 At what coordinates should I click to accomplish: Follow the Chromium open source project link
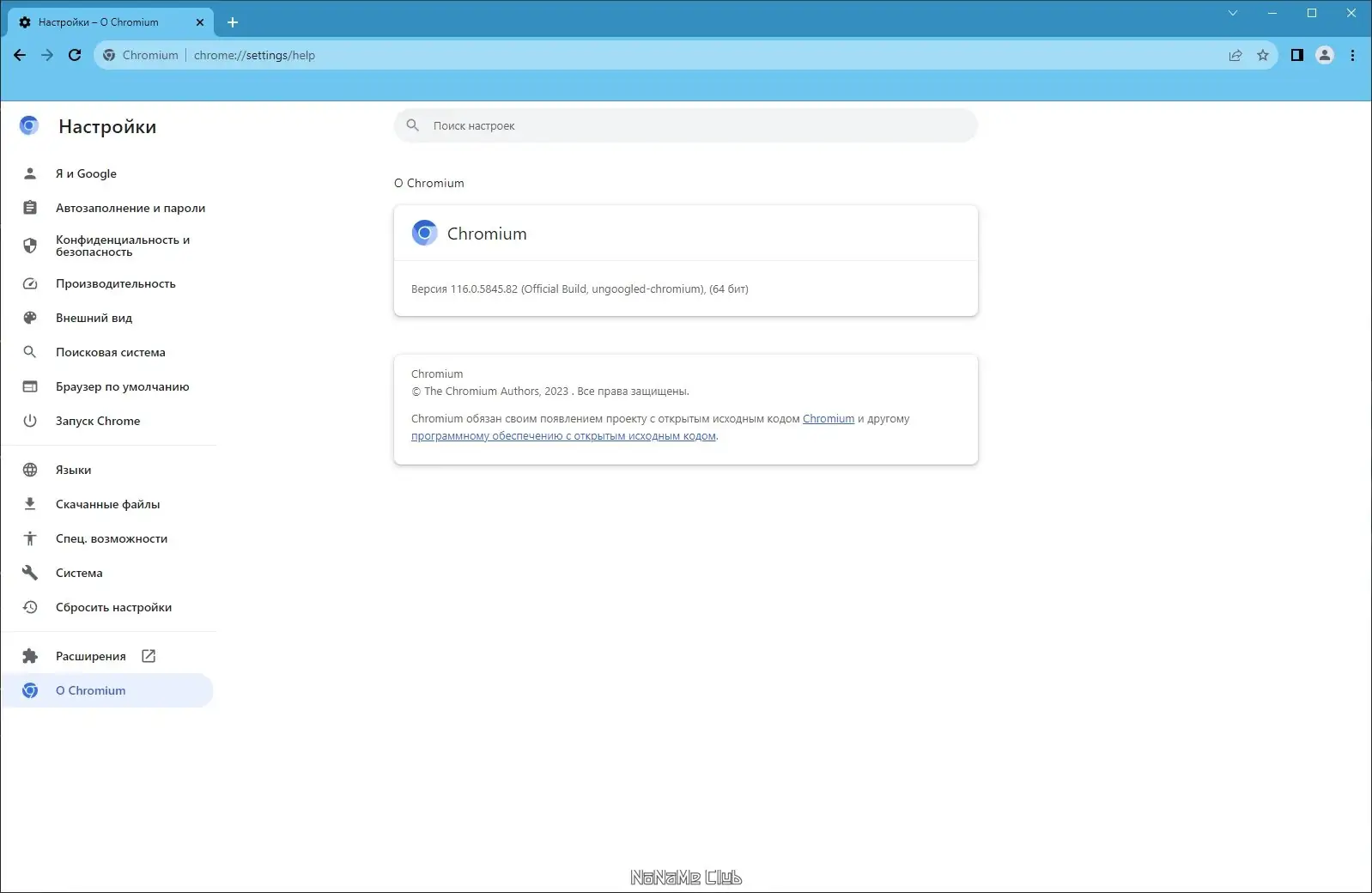829,419
